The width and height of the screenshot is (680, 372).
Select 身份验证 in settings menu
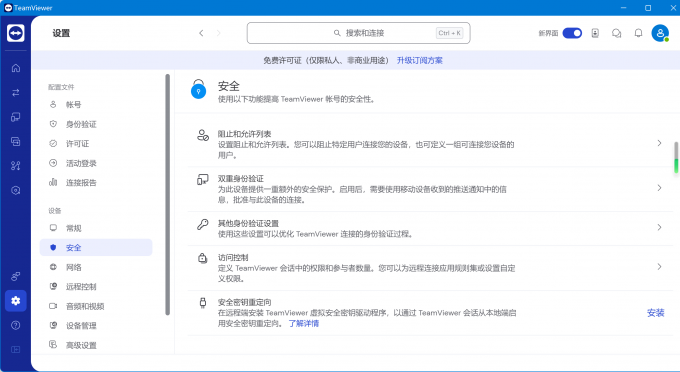(x=96, y=124)
